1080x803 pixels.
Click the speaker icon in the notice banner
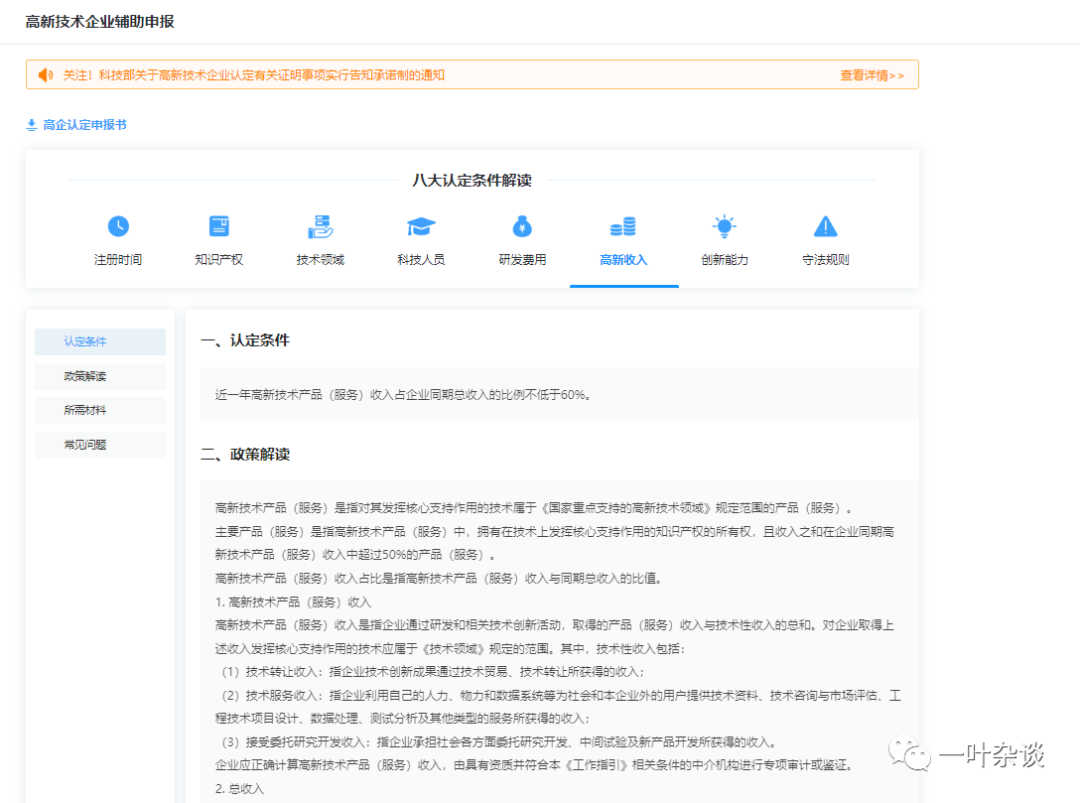pyautogui.click(x=44, y=74)
